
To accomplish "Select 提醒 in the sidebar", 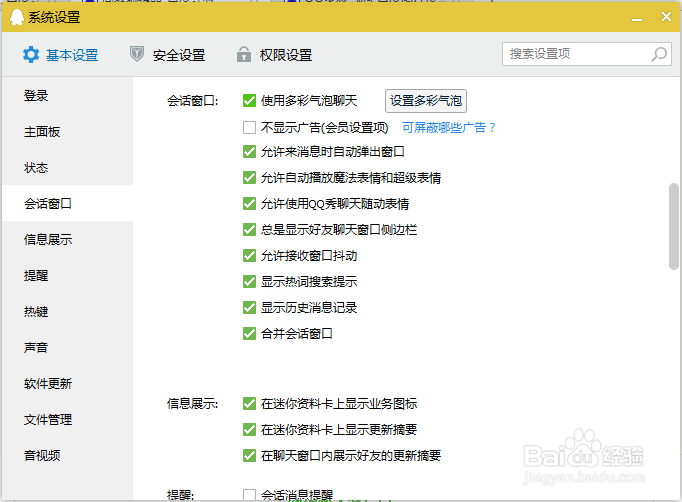I will (x=67, y=276).
